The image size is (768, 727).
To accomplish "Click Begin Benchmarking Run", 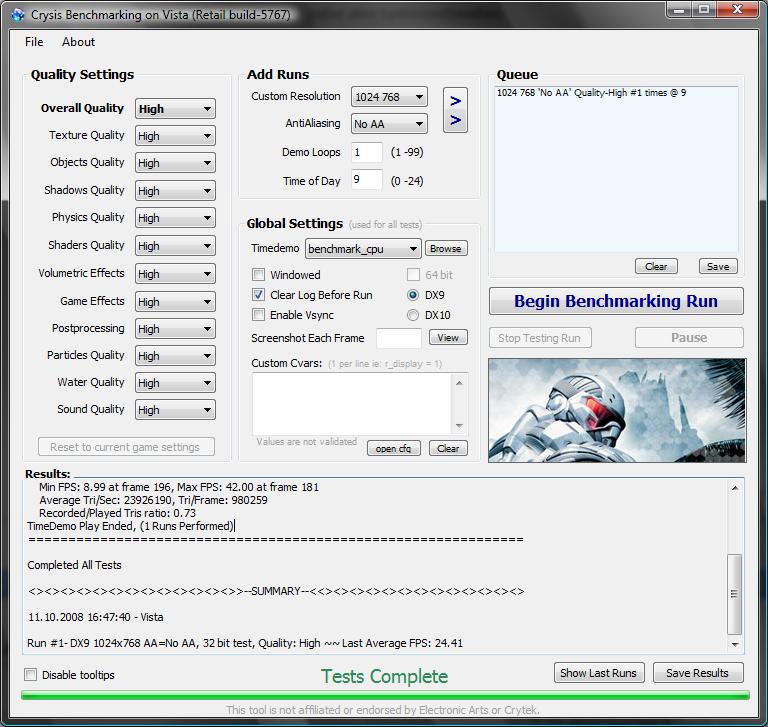I will [x=616, y=301].
